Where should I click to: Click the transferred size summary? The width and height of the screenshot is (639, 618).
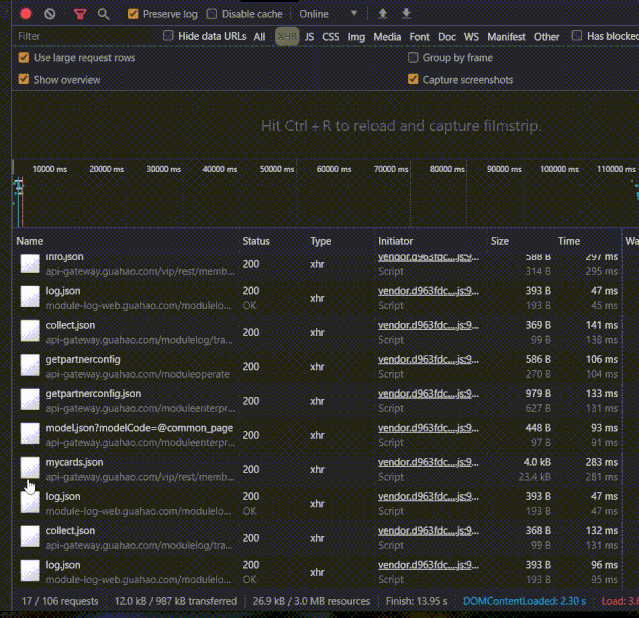tap(176, 601)
